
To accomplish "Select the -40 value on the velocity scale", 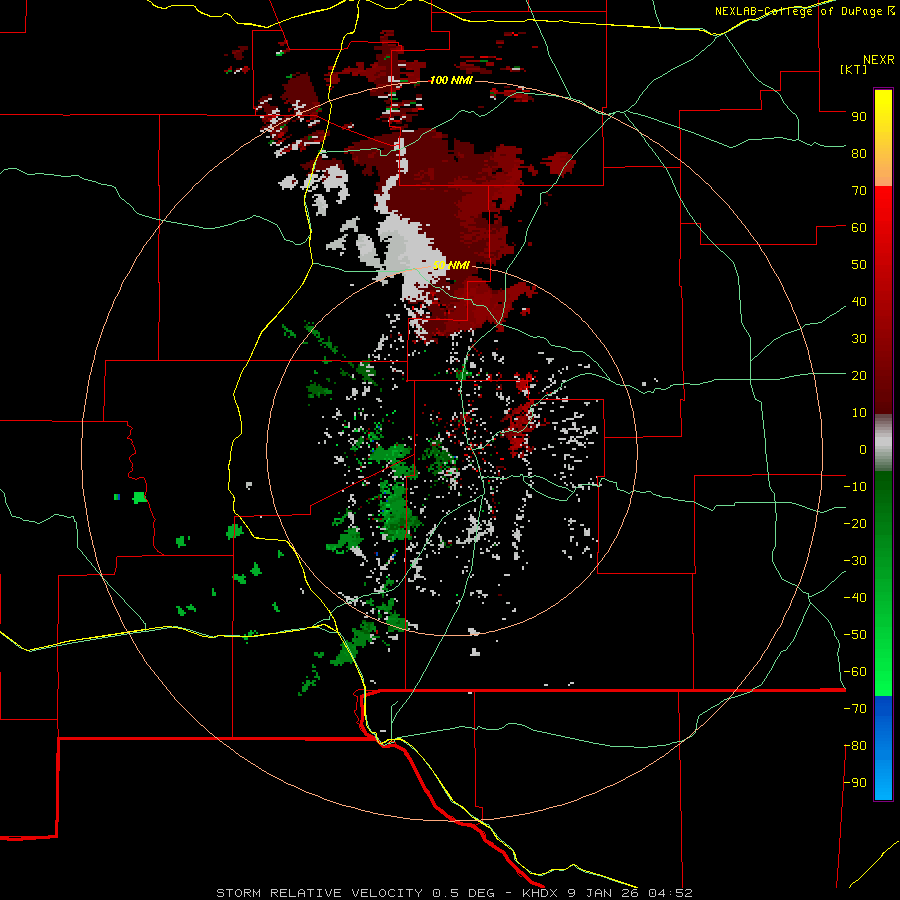I will coord(855,598).
